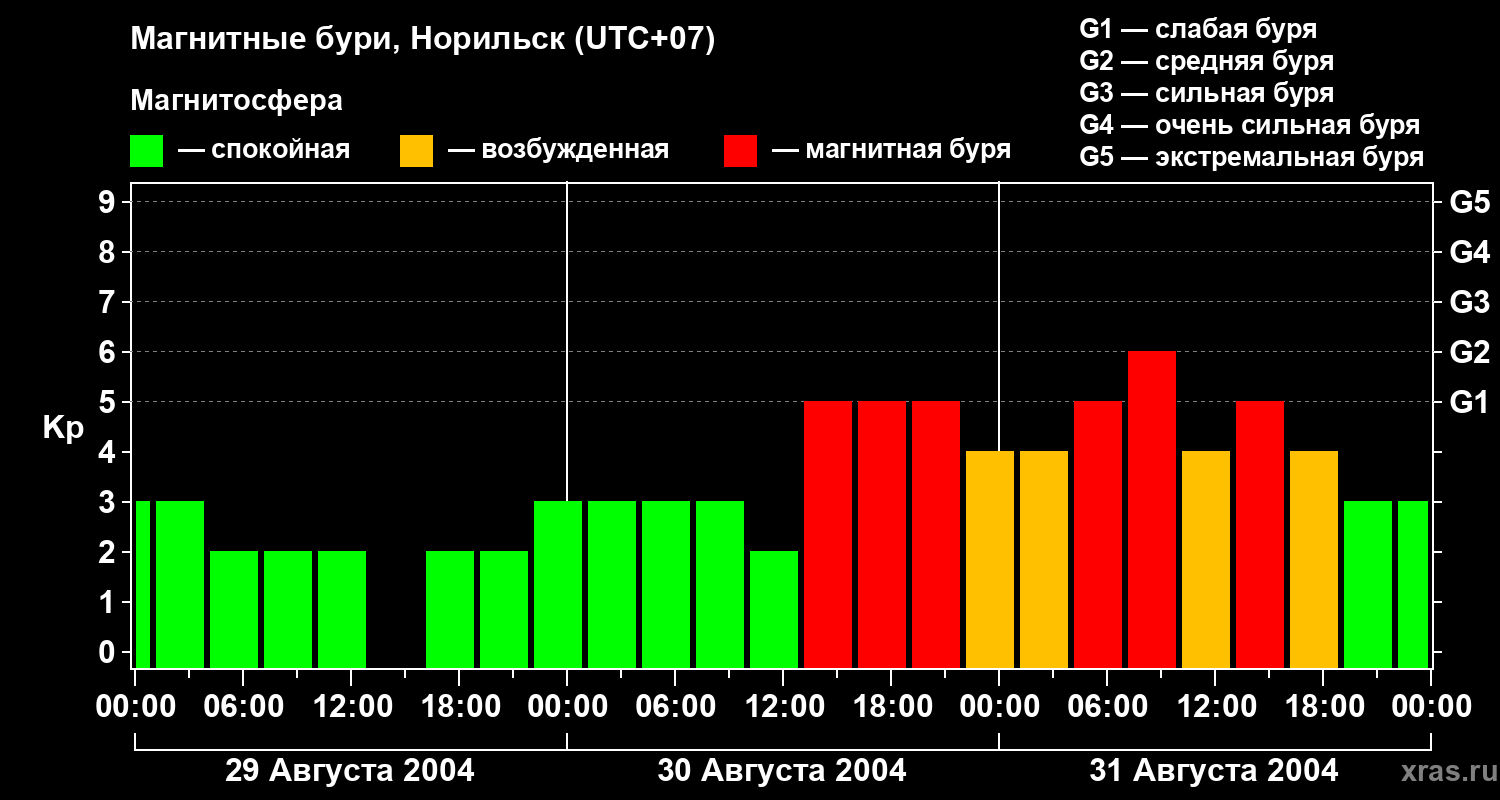Click the y-axis value '0'
The width and height of the screenshot is (1500, 800).
pyautogui.click(x=109, y=652)
